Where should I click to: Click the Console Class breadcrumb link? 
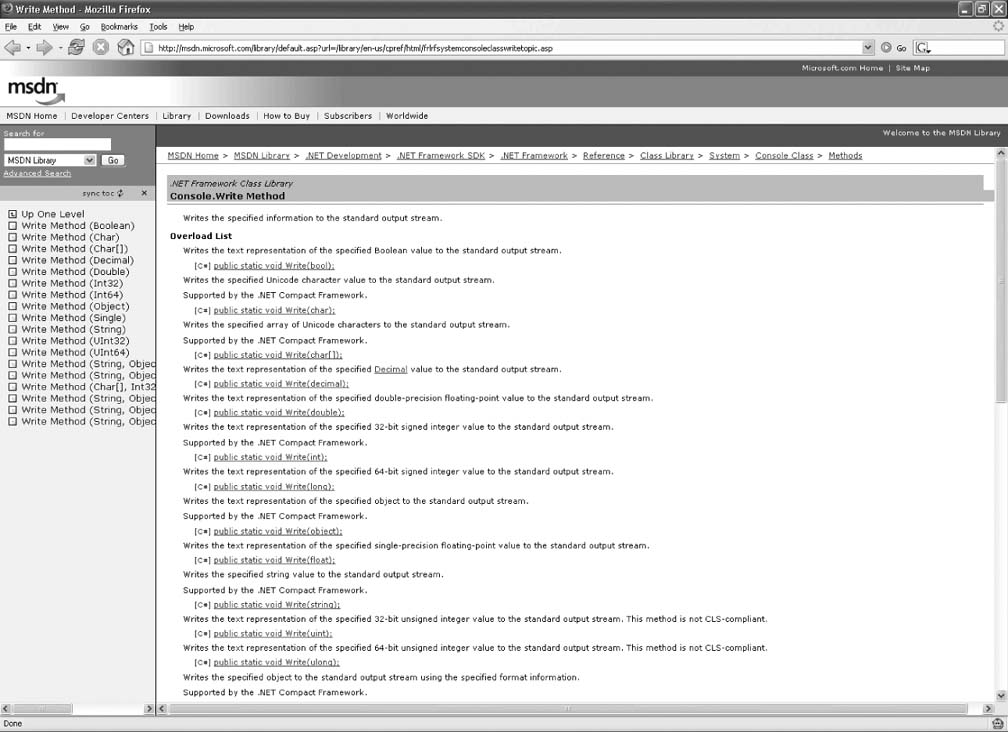pyautogui.click(x=784, y=156)
